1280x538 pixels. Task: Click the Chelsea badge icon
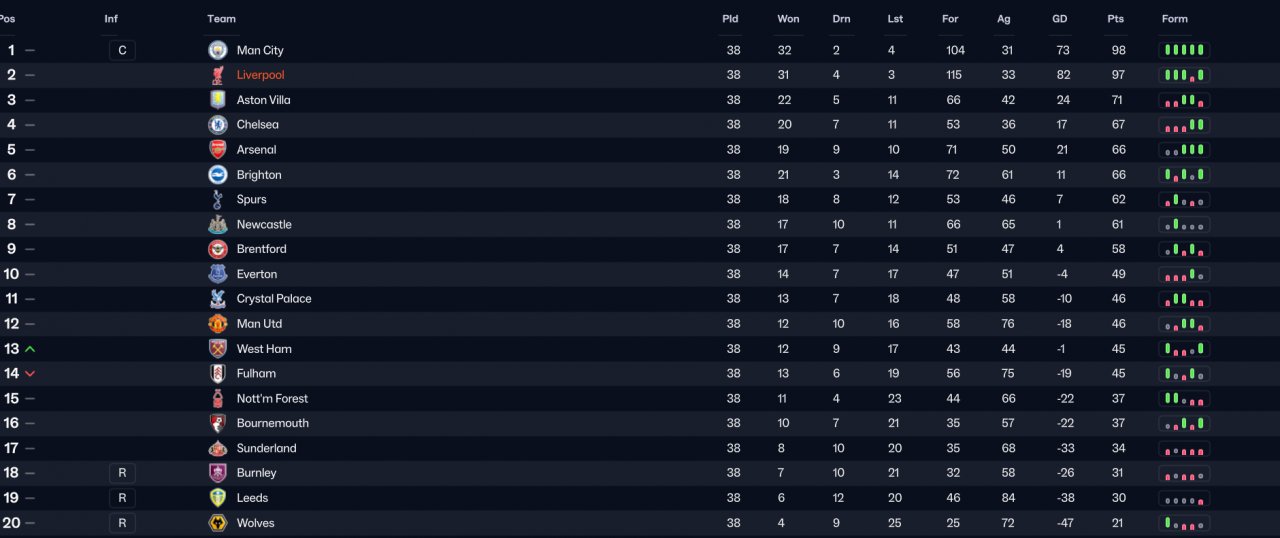point(217,125)
